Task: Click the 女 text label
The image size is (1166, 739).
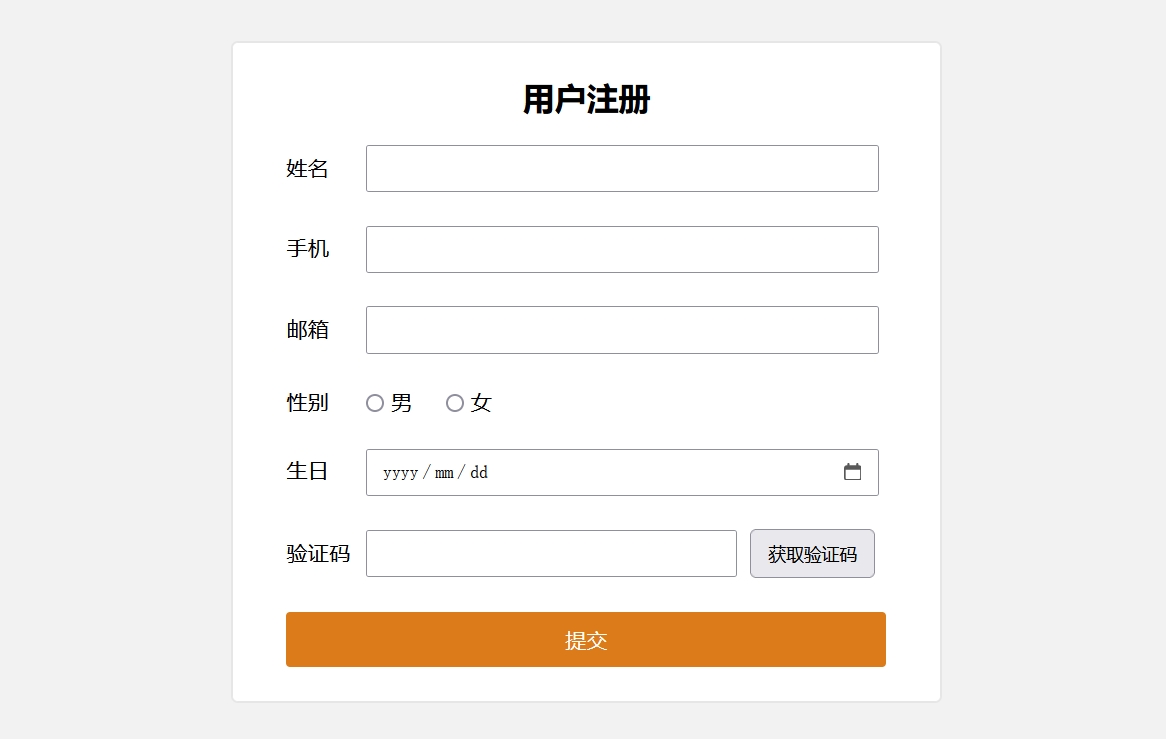Action: pos(481,403)
